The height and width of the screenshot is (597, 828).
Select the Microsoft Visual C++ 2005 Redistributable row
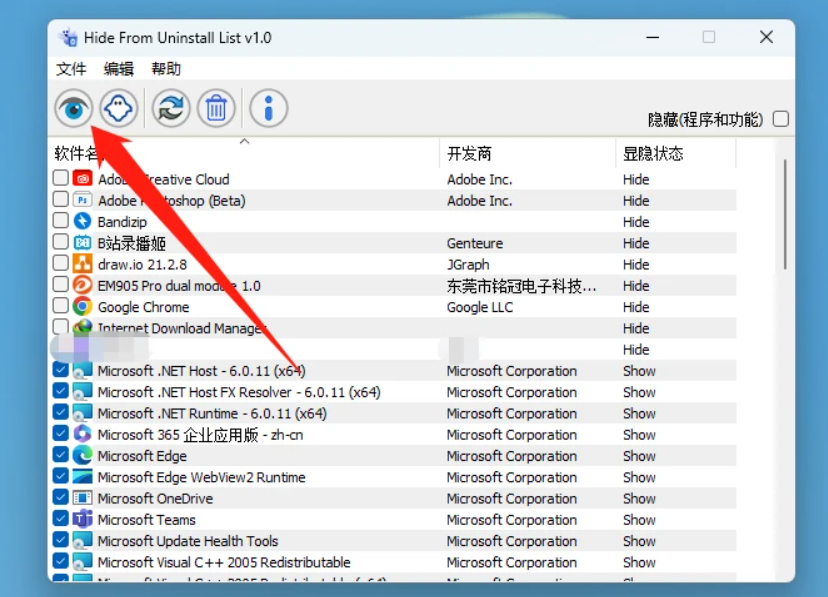pyautogui.click(x=393, y=562)
